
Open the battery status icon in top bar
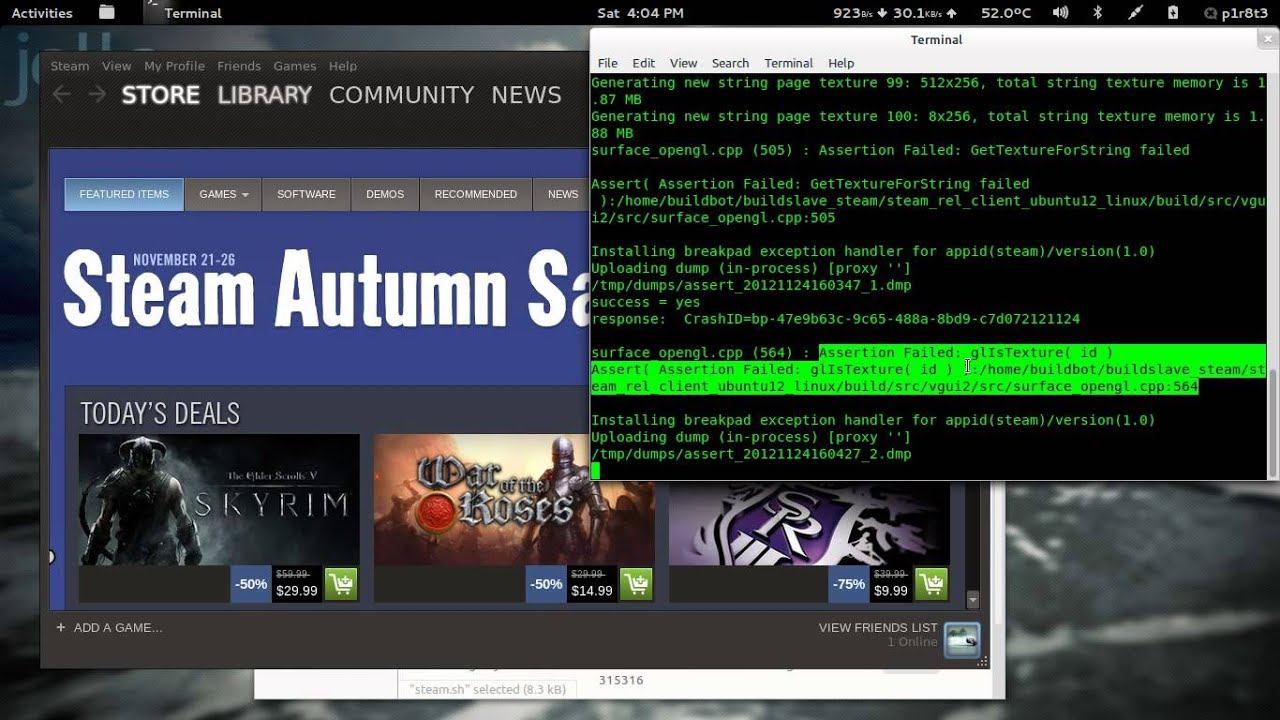[1173, 13]
